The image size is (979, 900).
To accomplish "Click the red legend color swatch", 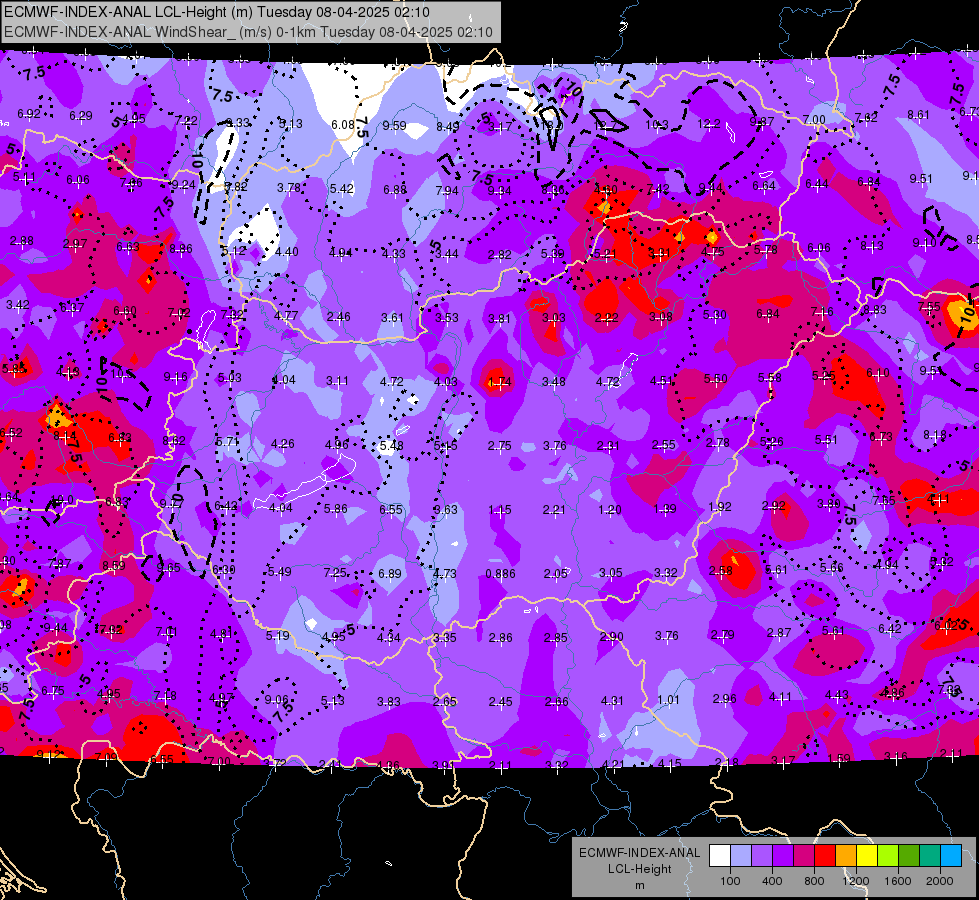I will pyautogui.click(x=825, y=856).
